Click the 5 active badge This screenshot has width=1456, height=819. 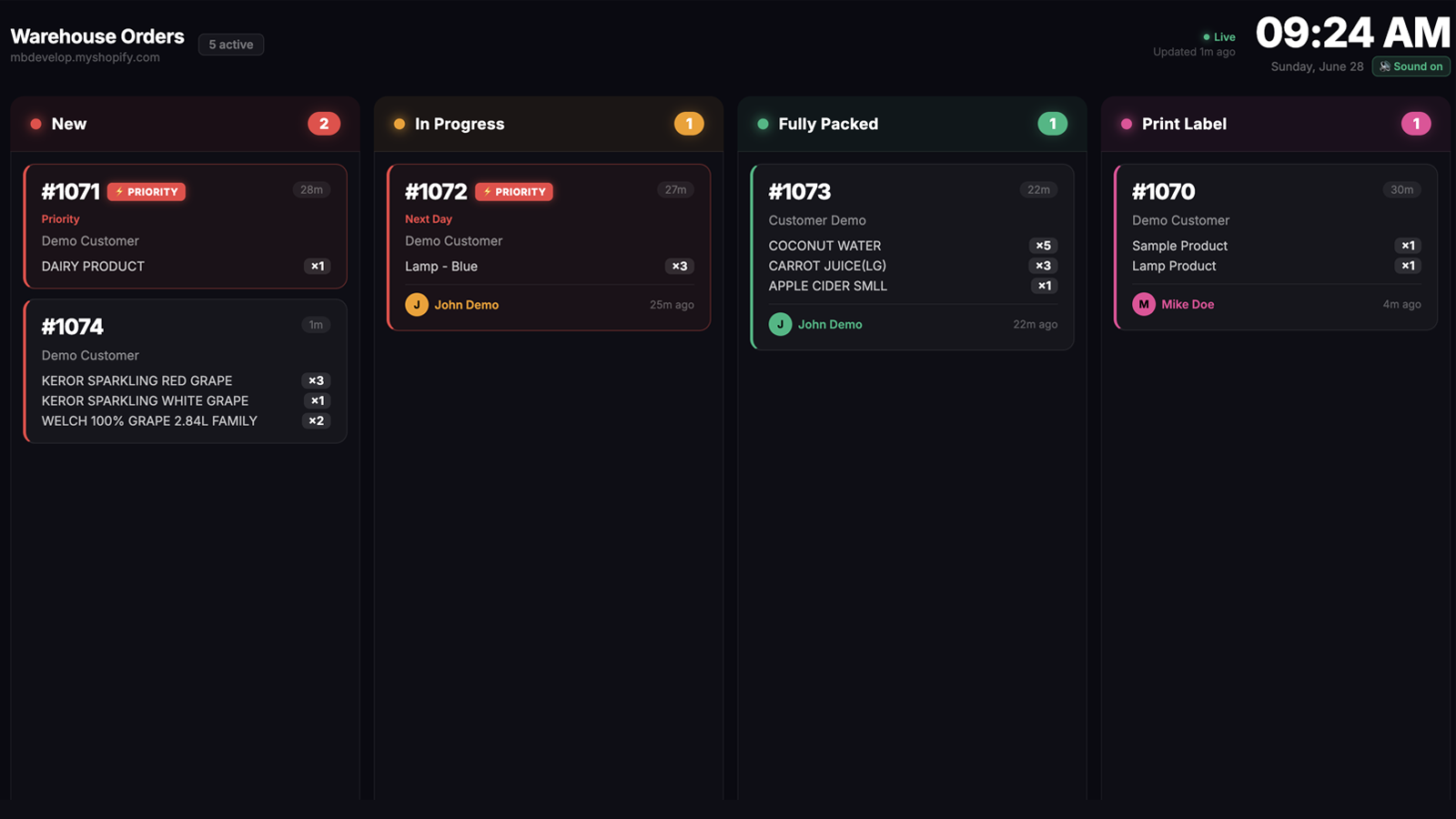click(x=231, y=45)
